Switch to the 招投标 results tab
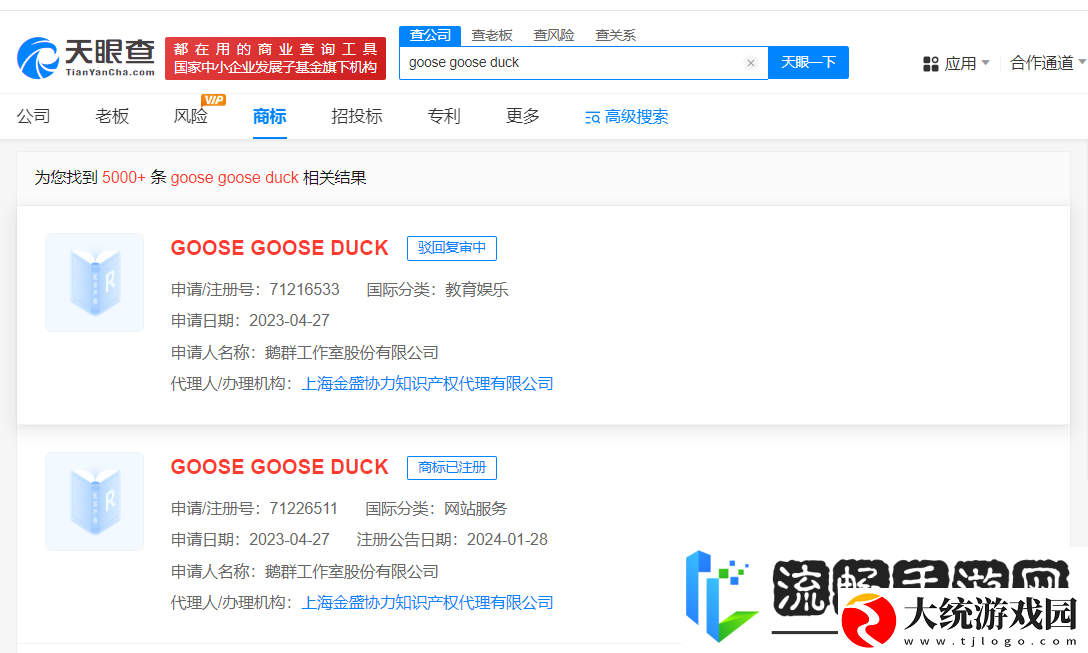 (x=357, y=116)
